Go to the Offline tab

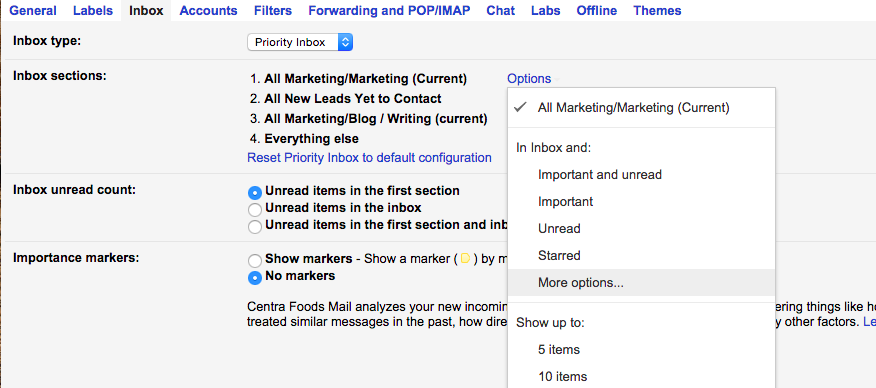tap(597, 11)
